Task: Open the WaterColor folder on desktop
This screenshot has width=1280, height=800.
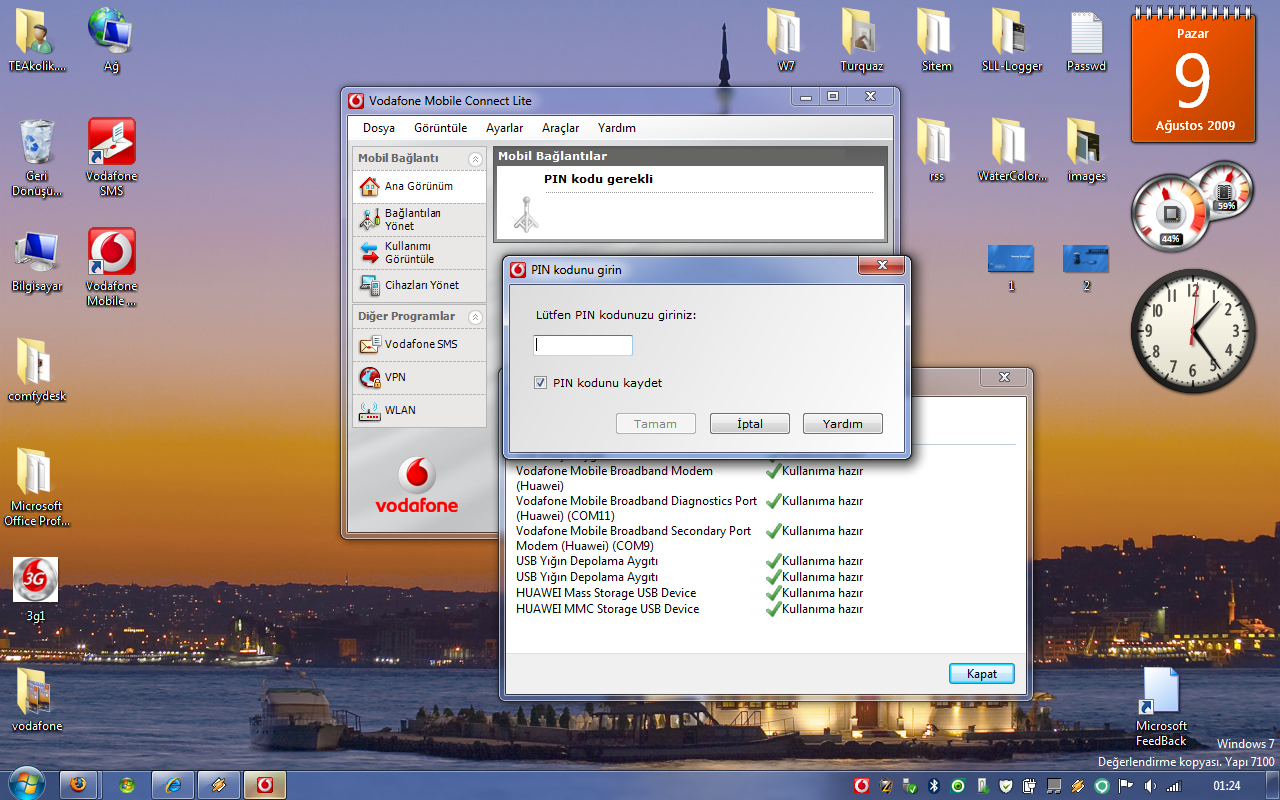Action: (x=1012, y=150)
